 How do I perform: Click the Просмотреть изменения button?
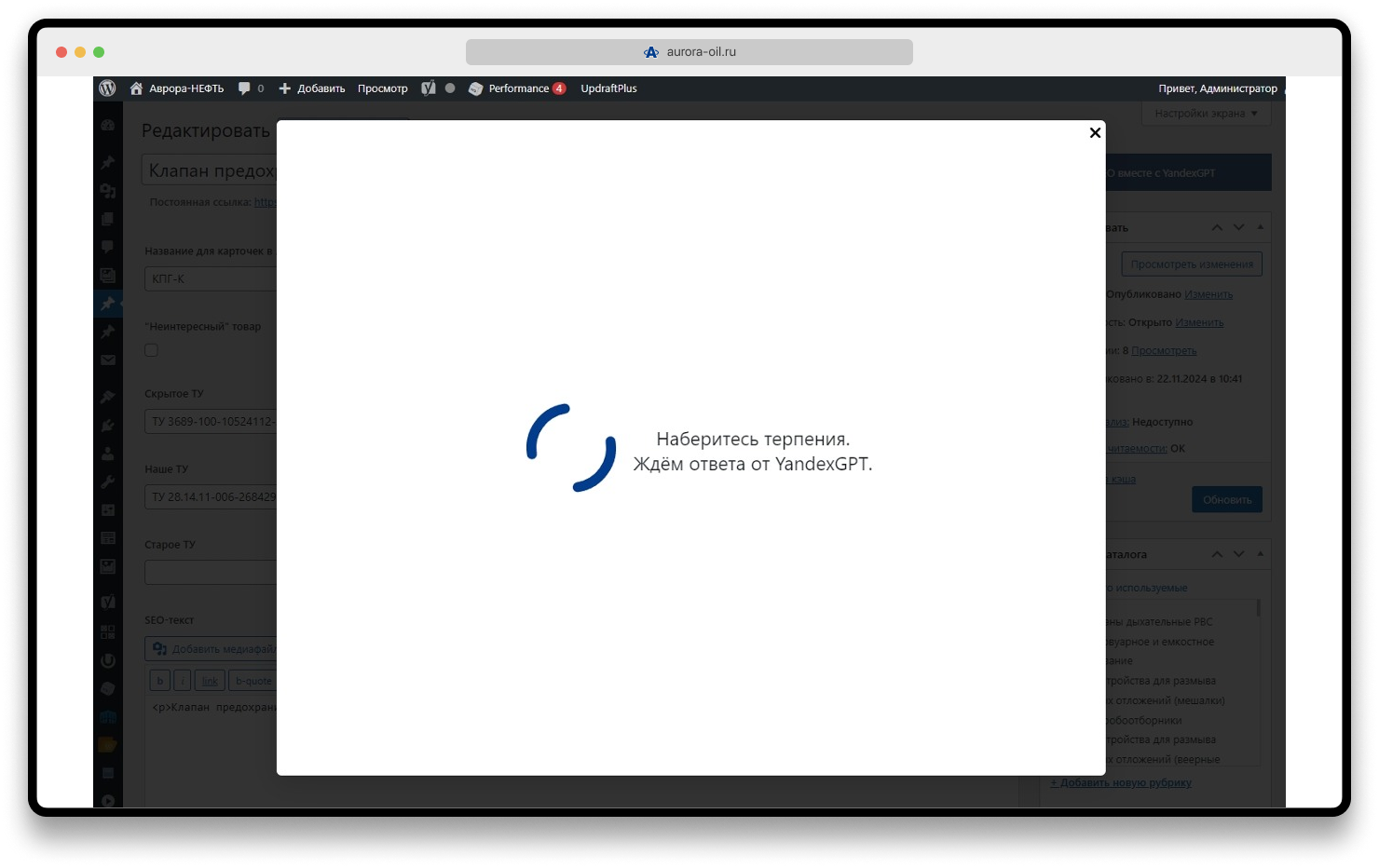(x=1192, y=264)
